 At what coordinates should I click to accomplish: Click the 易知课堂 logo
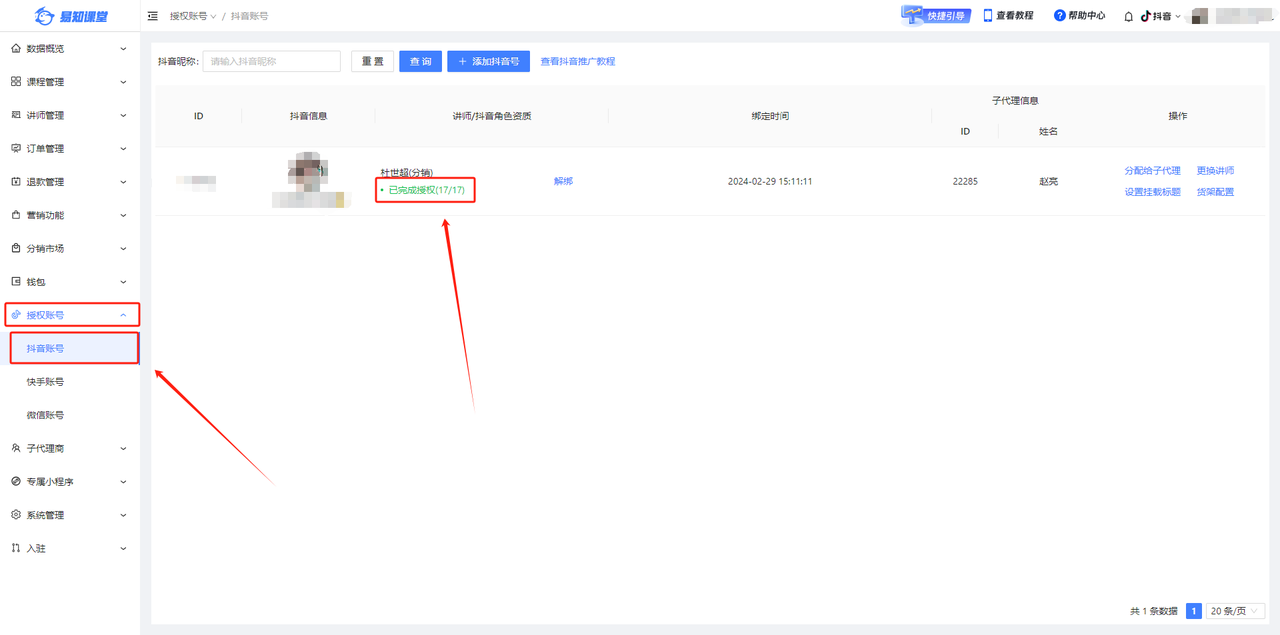tap(71, 16)
